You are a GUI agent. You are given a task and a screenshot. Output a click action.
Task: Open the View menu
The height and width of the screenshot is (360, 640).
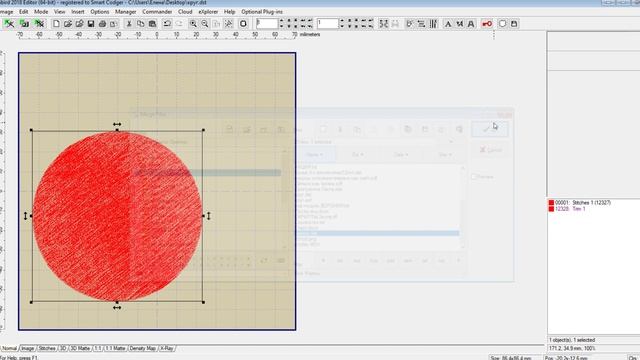pyautogui.click(x=60, y=12)
